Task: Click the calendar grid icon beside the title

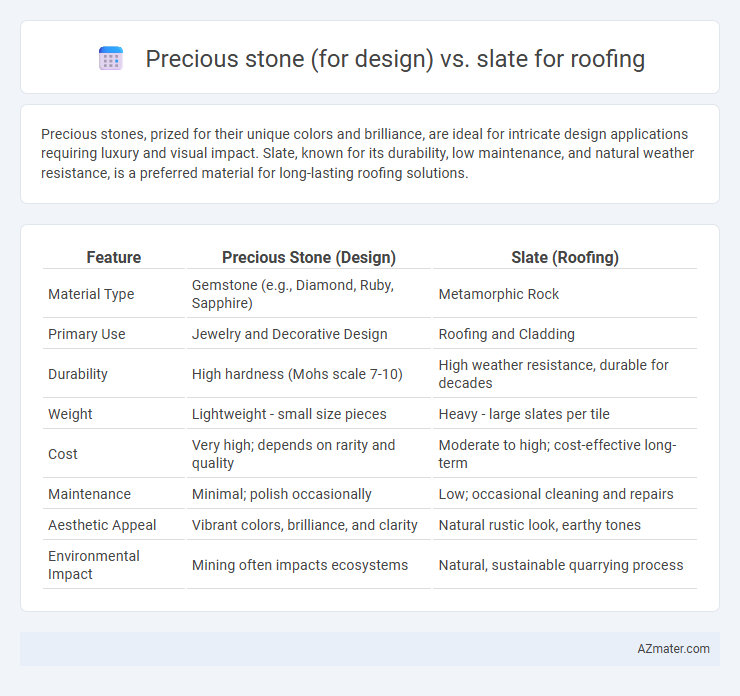Action: click(x=111, y=59)
